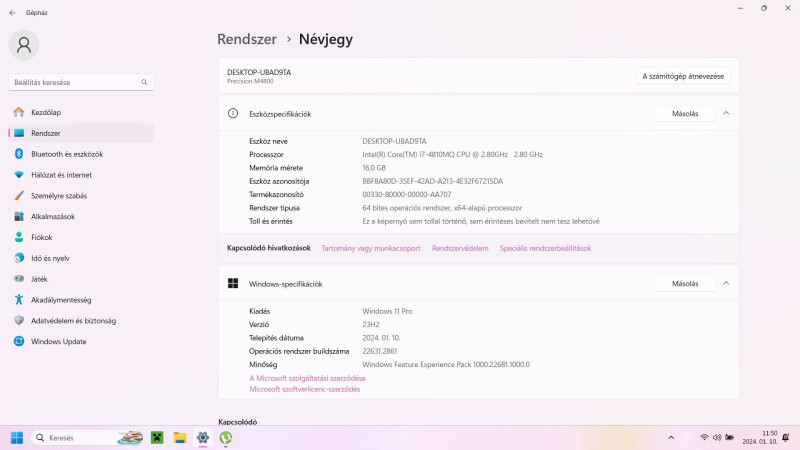Click the device ID value BBF8A80D-35EF-42AD
The height and width of the screenshot is (450, 800).
(433, 181)
